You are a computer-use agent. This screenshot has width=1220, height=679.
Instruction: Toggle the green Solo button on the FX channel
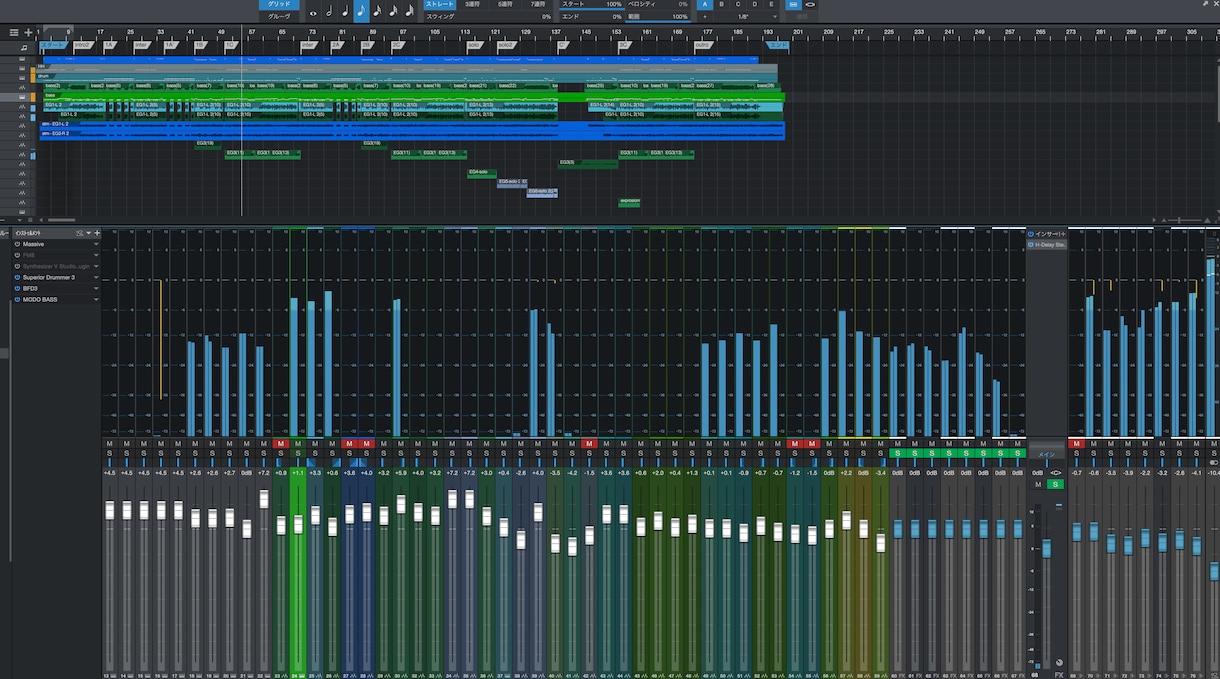pos(1056,484)
